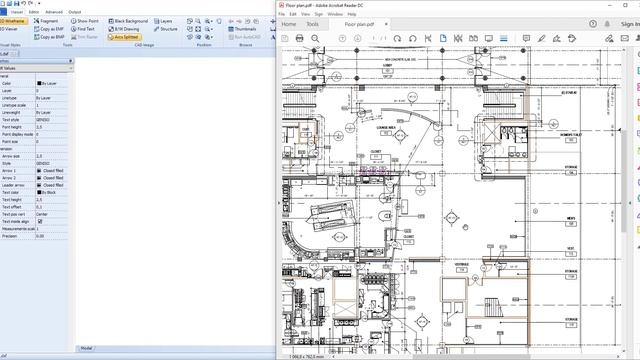Click the Home button in Acrobat
The image size is (640, 360).
click(289, 24)
